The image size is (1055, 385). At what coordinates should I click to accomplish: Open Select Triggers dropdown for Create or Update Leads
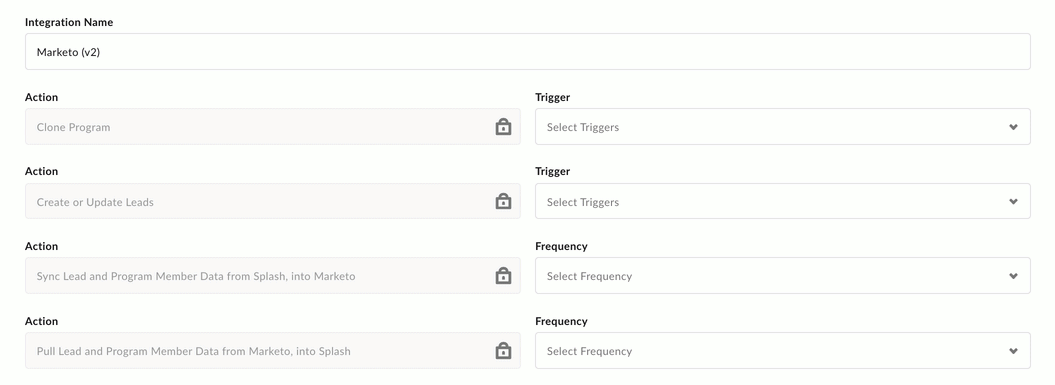coord(783,201)
